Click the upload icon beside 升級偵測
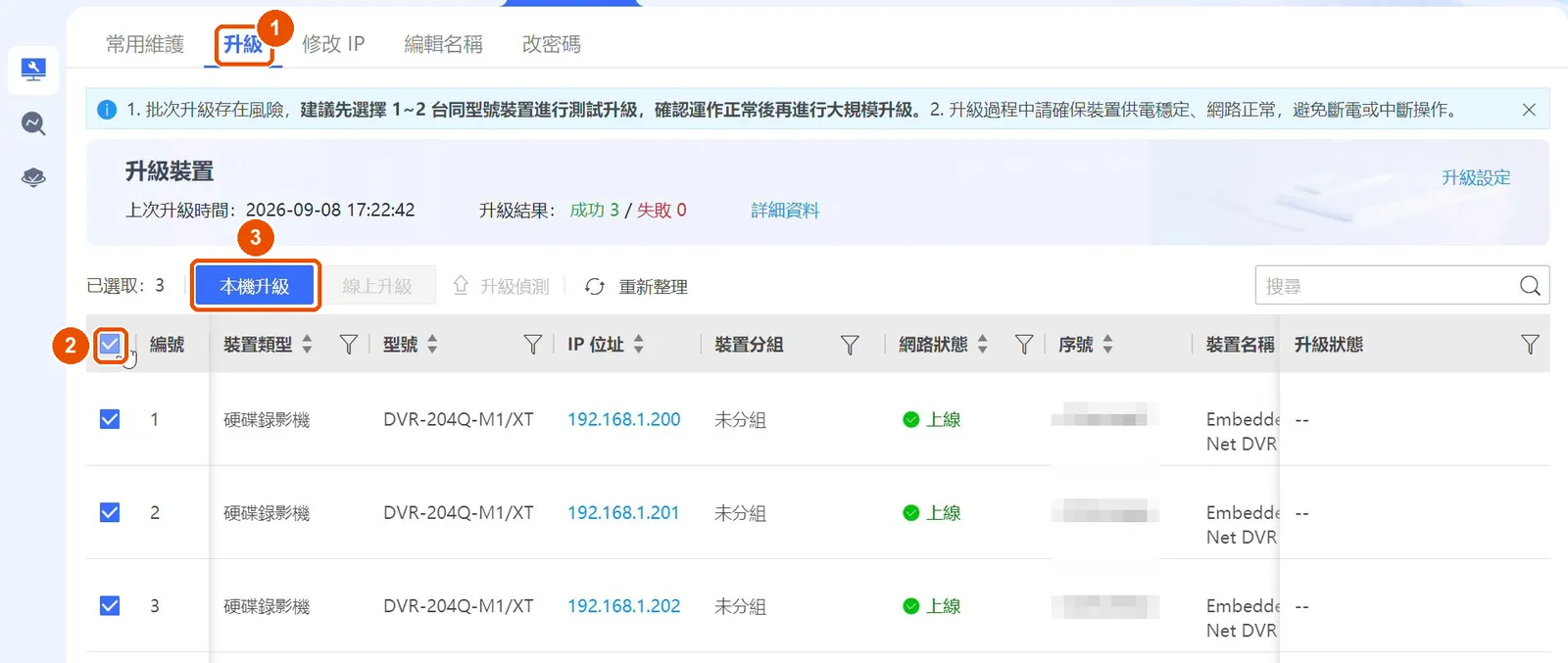Screen dimensions: 1568x663 point(461,285)
